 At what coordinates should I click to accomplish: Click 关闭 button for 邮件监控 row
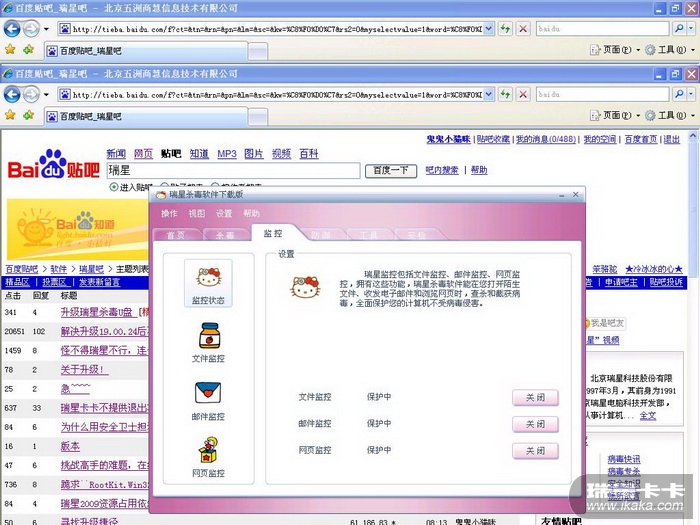535,424
